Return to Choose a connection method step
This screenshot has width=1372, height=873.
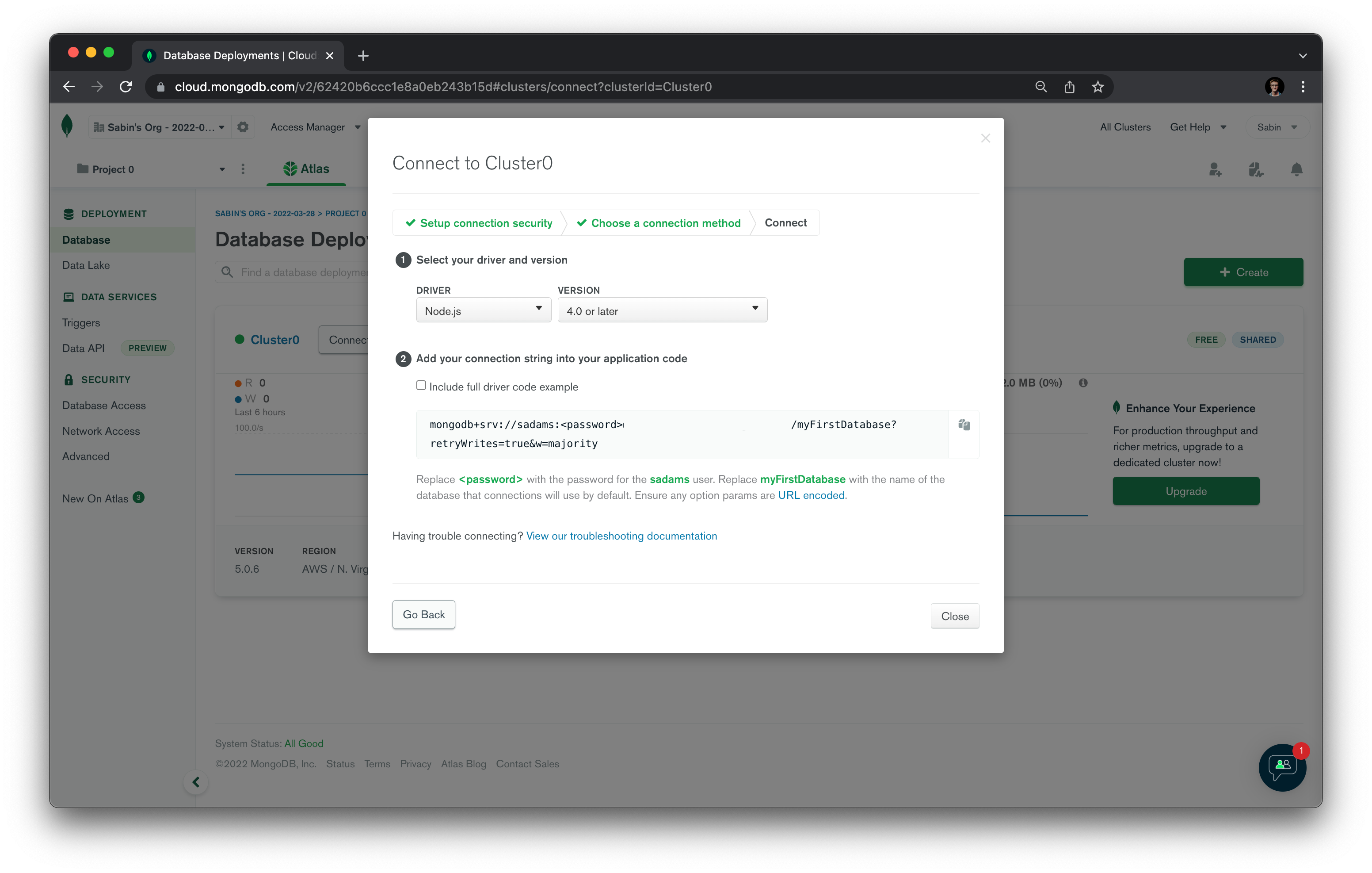tap(659, 223)
